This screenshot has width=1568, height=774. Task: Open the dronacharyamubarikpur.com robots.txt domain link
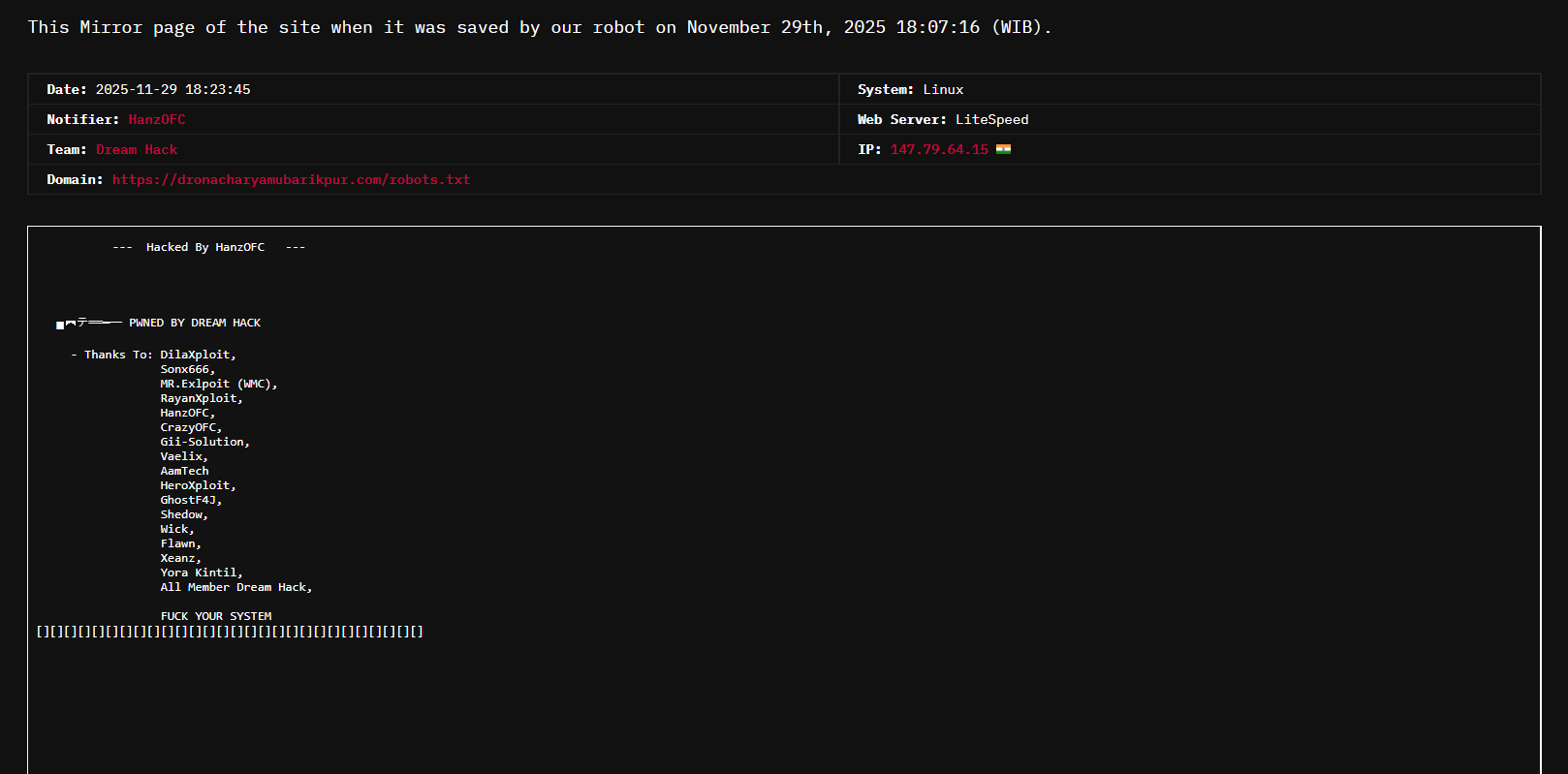click(x=291, y=179)
